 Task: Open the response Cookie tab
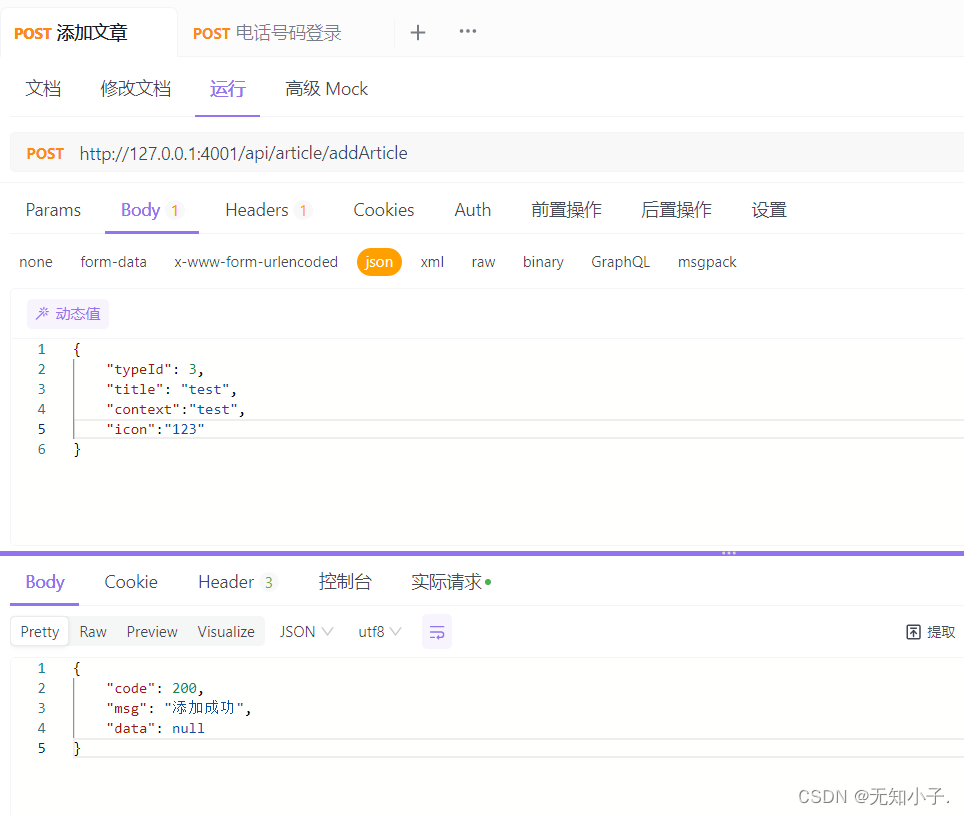tap(131, 581)
